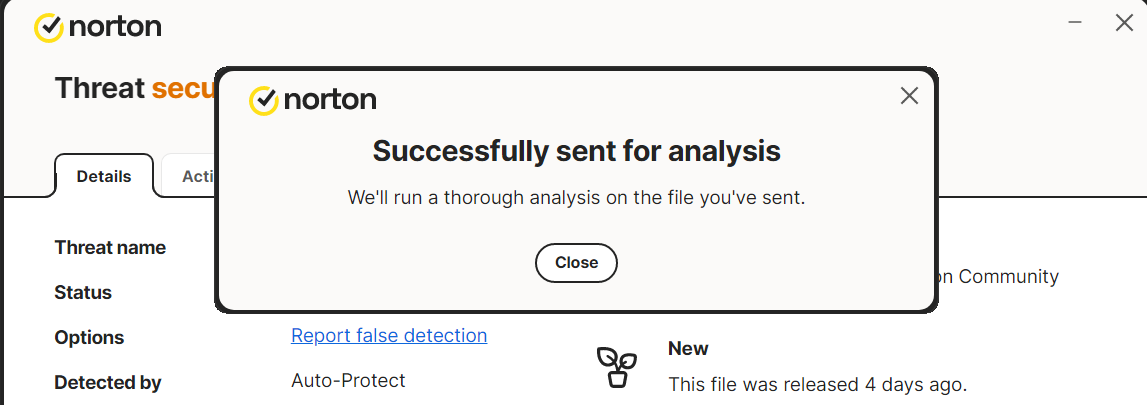Image resolution: width=1147 pixels, height=405 pixels.
Task: Click the 'Successfully sent for analysis' heading
Action: tap(576, 151)
